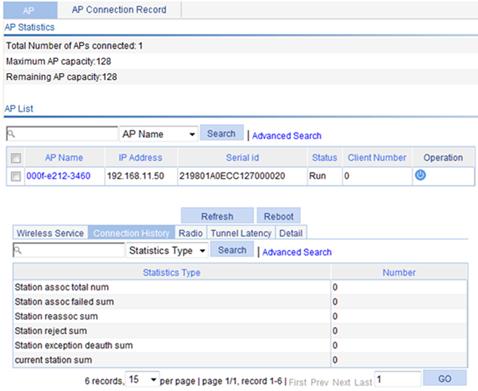
Task: Open the Statistics Type filter dropdown
Action: (x=167, y=250)
